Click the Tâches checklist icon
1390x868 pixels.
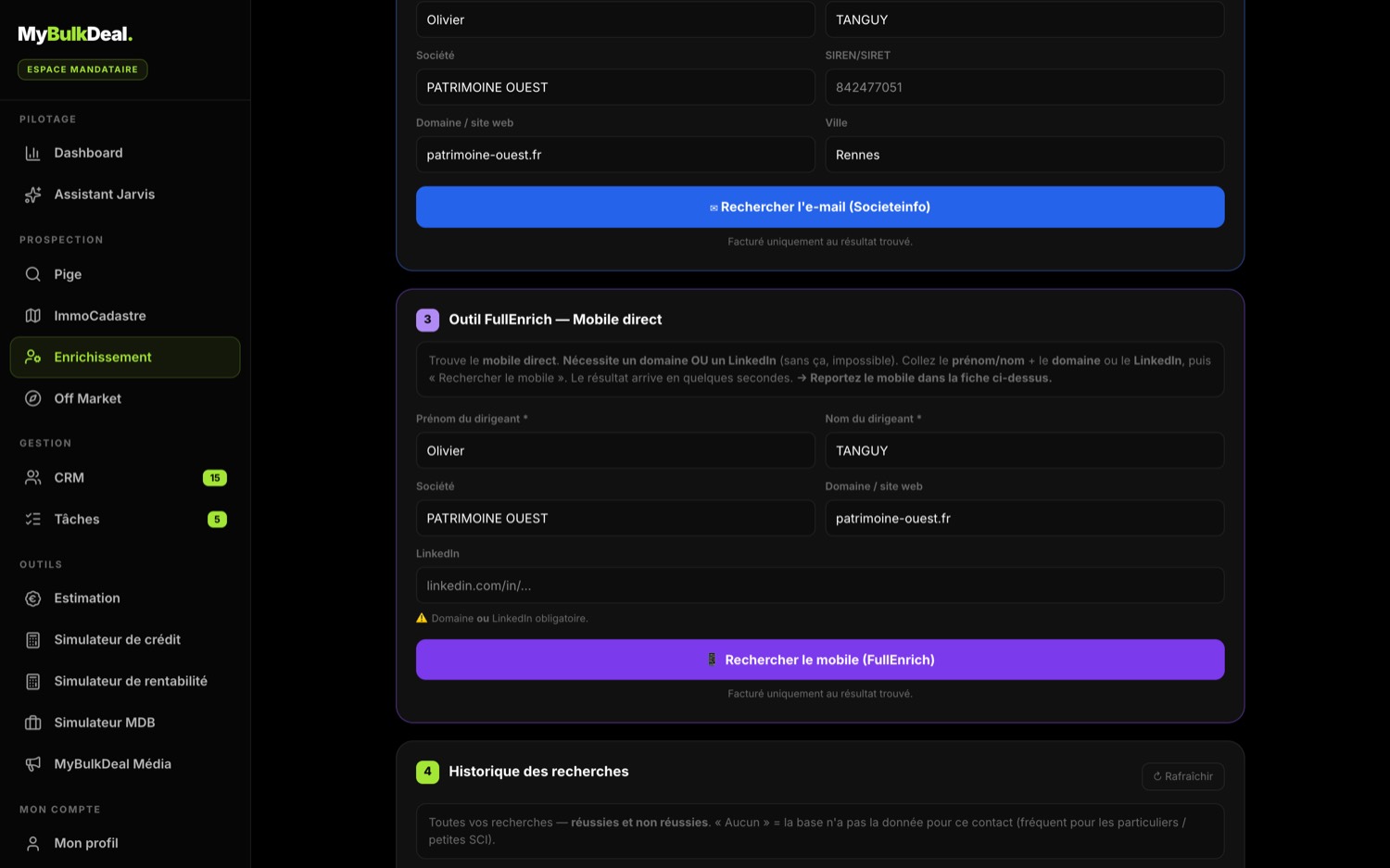point(32,520)
